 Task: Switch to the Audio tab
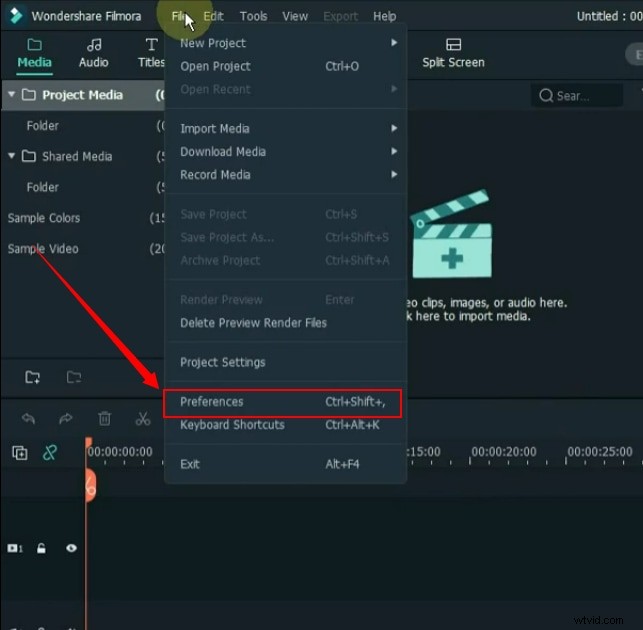(93, 53)
